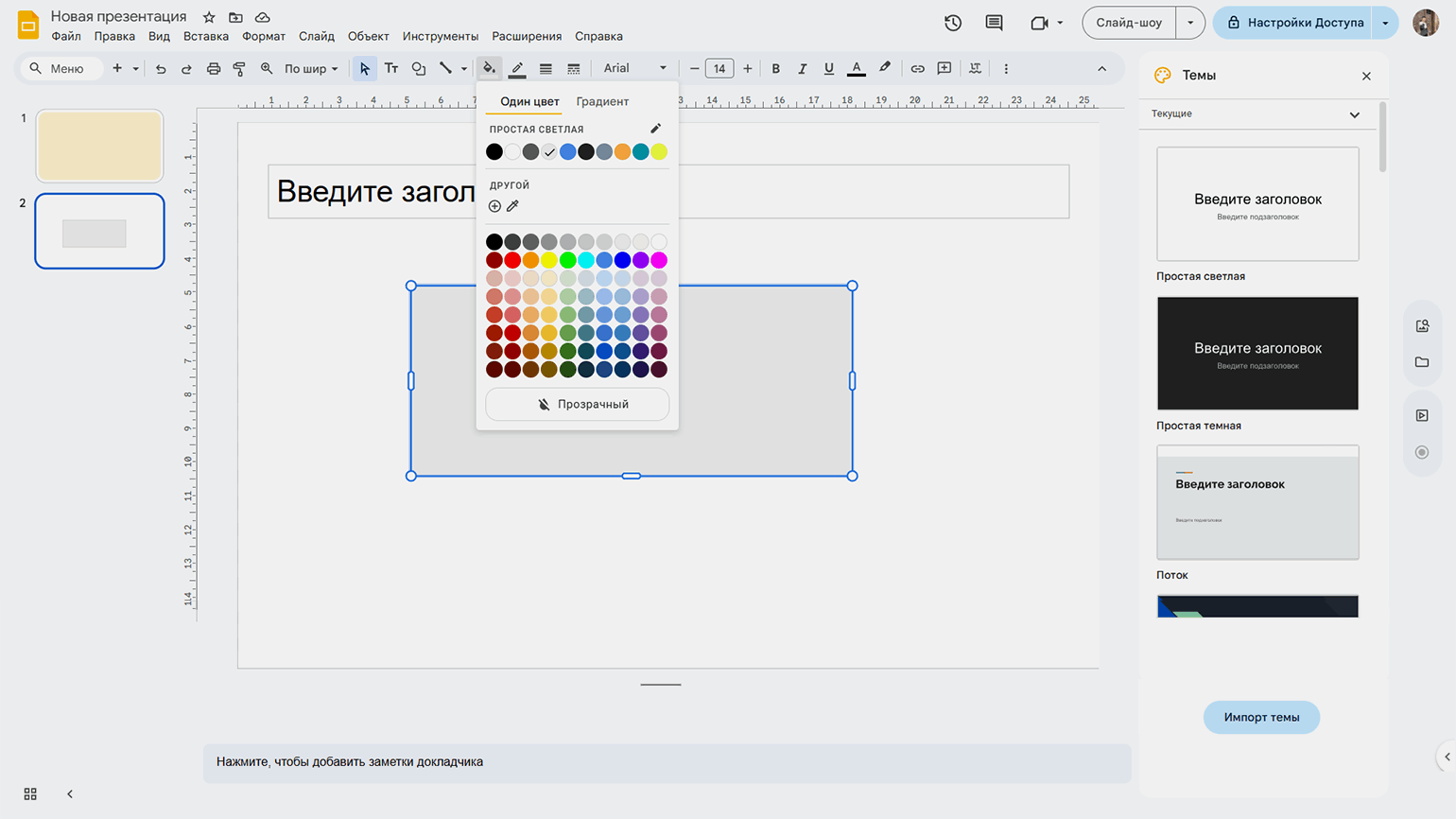The image size is (1456, 819).
Task: Click the paint format roller icon
Action: (x=239, y=68)
